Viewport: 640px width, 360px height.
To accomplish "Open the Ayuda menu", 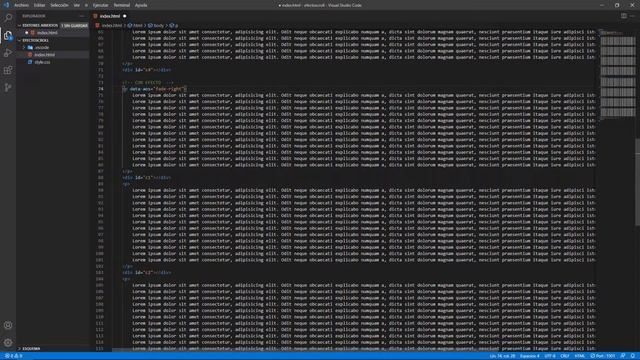I will pyautogui.click(x=141, y=5).
